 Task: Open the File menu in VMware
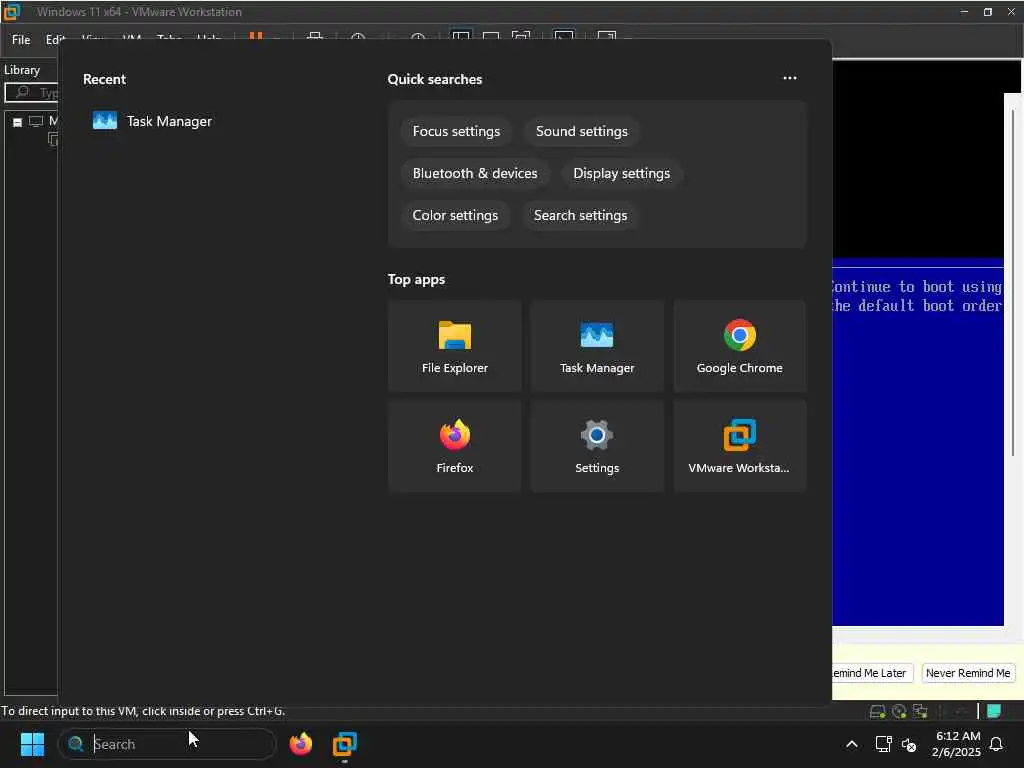(21, 39)
